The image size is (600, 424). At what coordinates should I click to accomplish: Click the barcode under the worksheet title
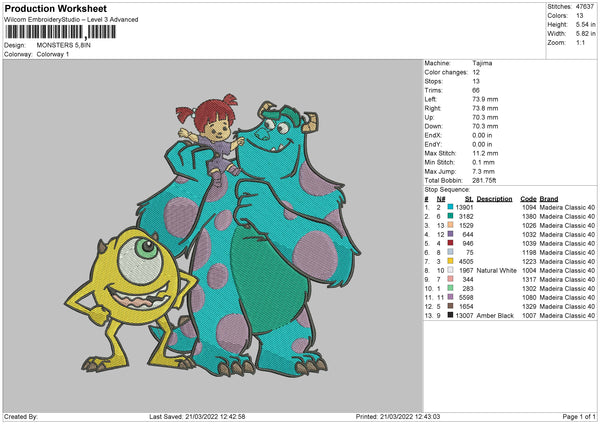[x=60, y=32]
